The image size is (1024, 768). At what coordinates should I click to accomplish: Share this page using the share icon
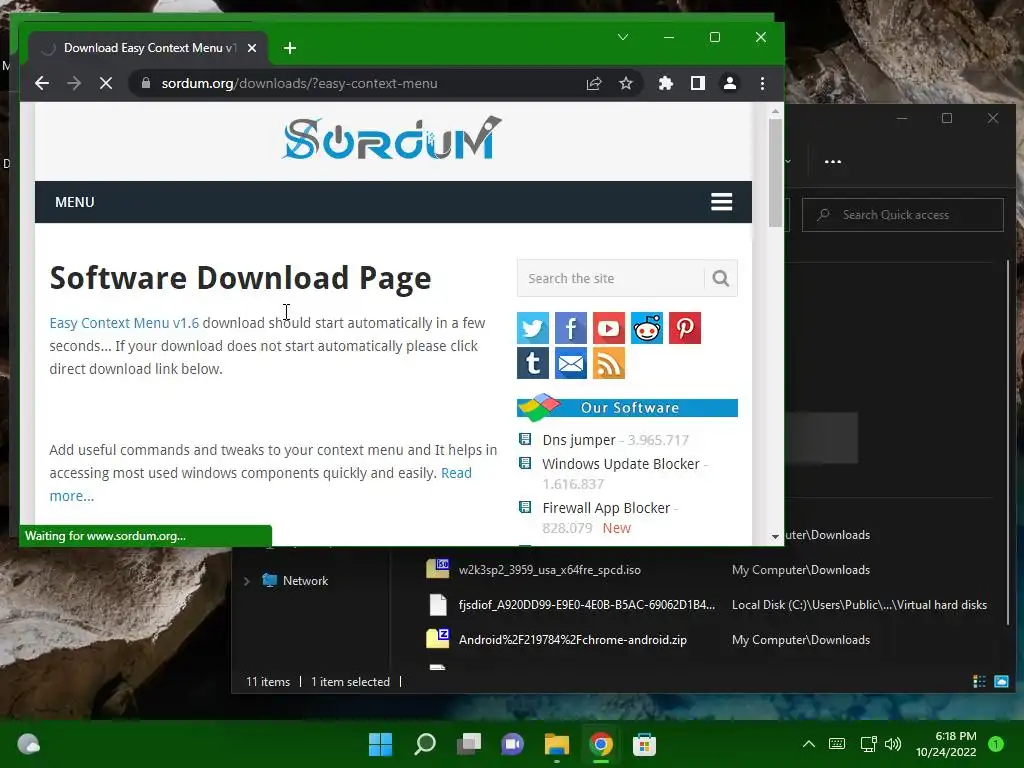[x=594, y=84]
